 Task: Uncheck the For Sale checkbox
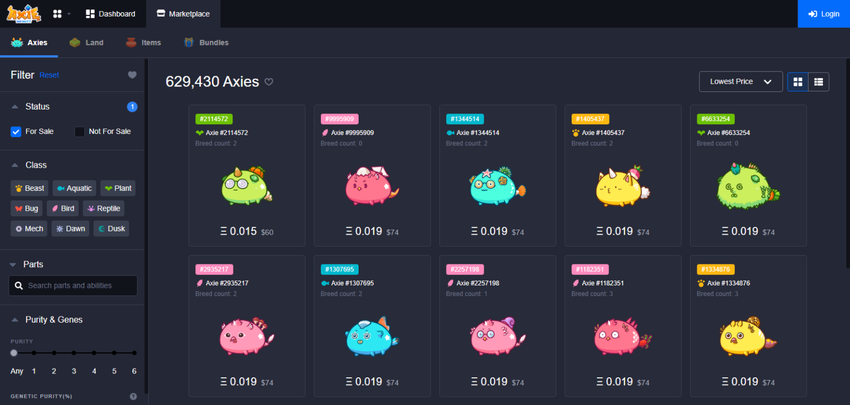click(x=16, y=131)
